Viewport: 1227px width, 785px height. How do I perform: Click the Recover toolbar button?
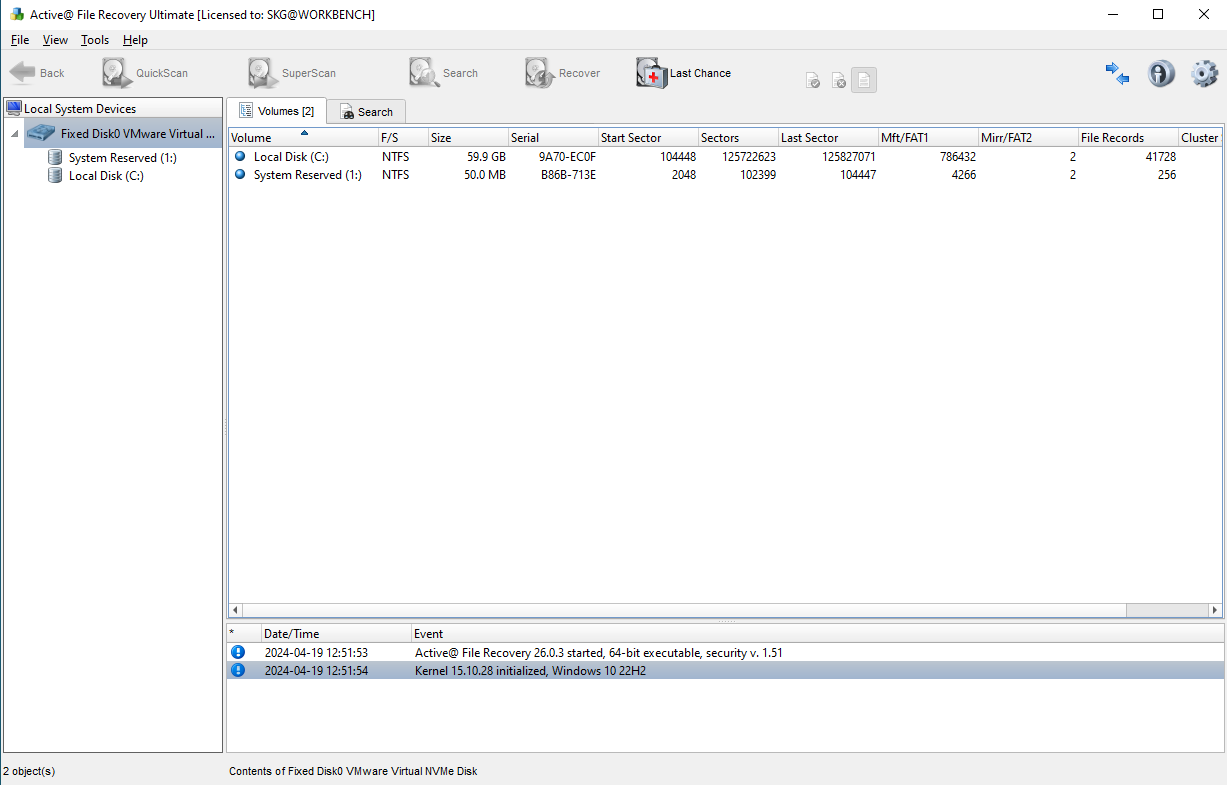pyautogui.click(x=562, y=73)
